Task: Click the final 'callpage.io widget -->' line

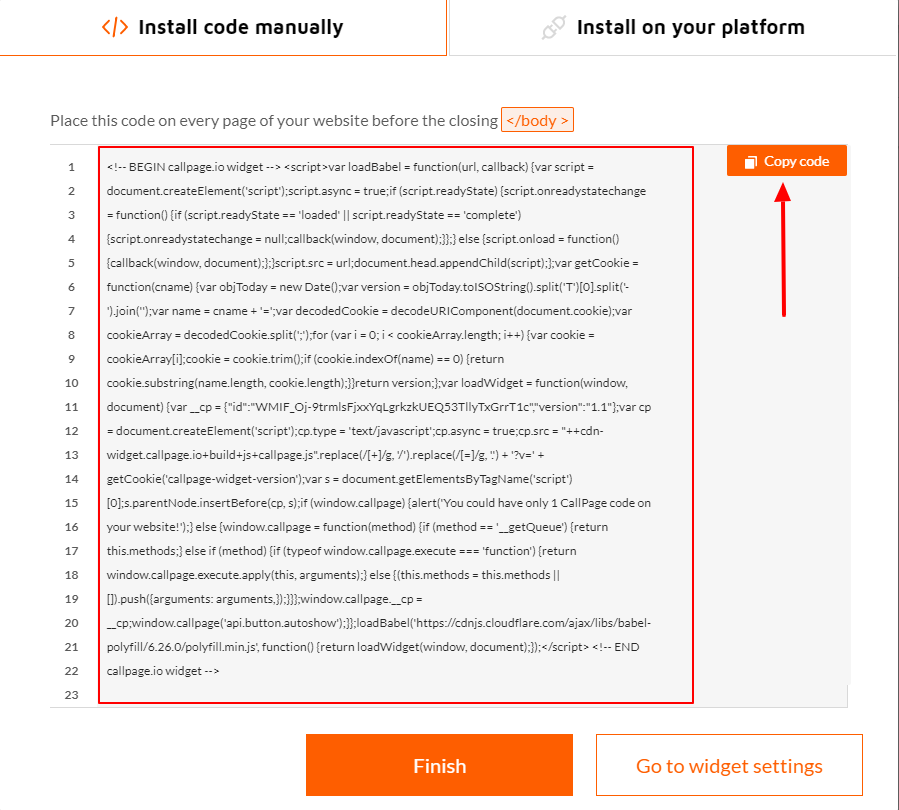Action: click(163, 671)
